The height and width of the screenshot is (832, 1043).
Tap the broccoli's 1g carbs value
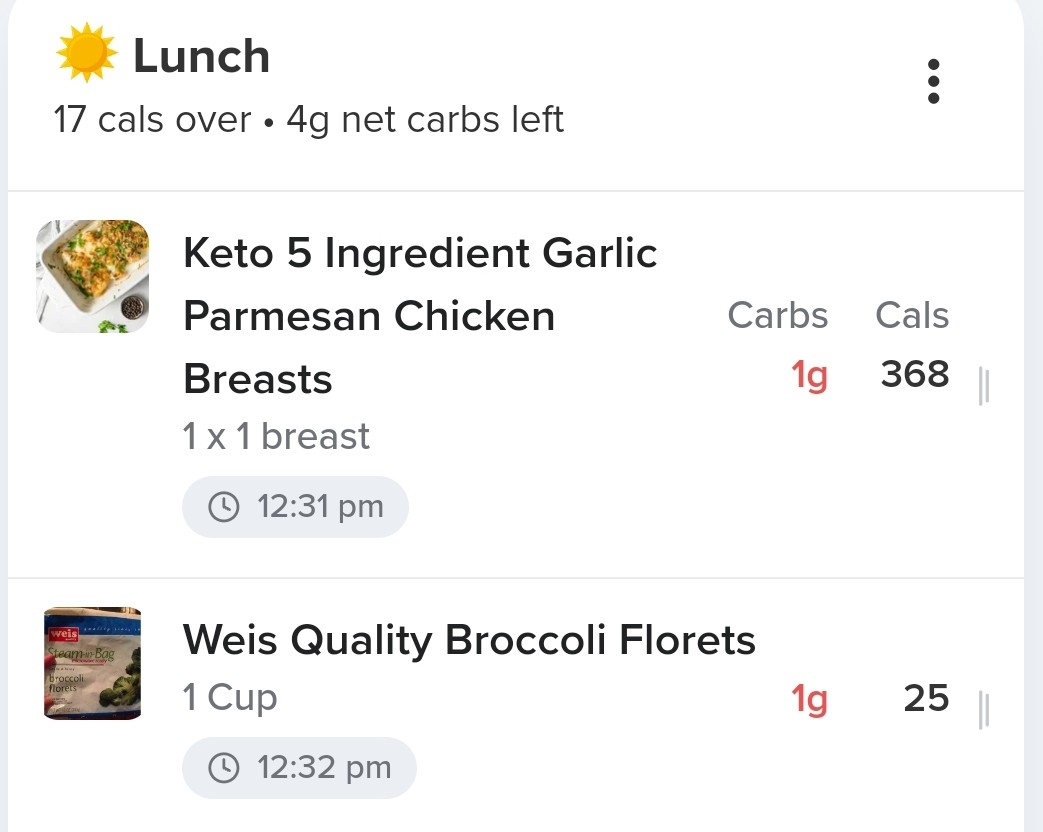(x=809, y=699)
